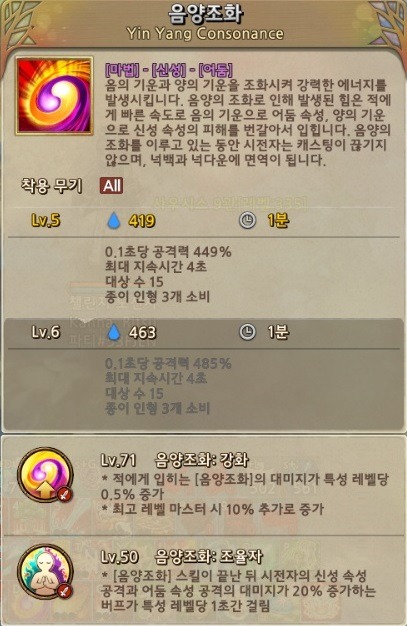Click the 음양조화 Korean skill title

point(205,14)
